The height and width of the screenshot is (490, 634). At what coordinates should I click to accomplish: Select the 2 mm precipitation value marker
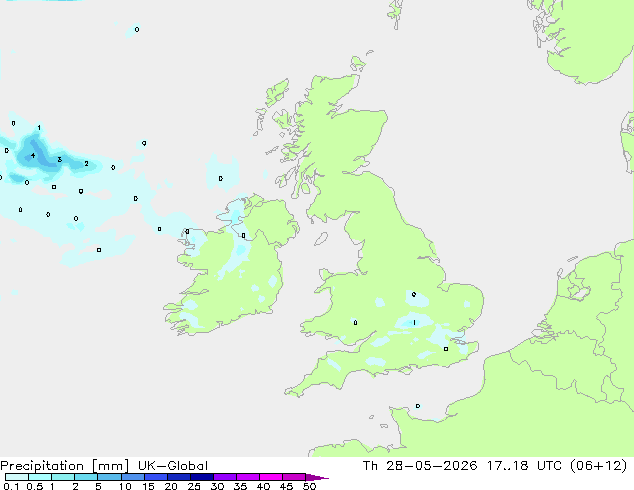click(86, 163)
